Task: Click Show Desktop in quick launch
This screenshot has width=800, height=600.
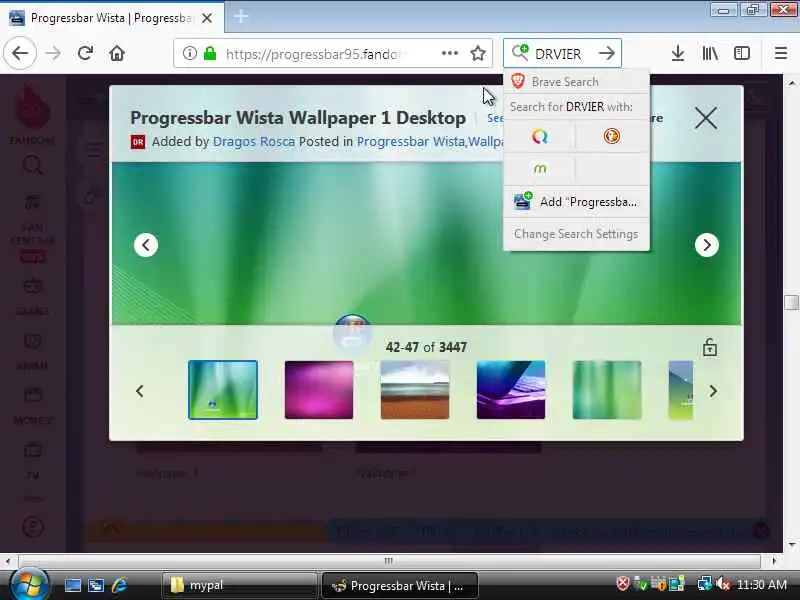Action: tap(72, 585)
